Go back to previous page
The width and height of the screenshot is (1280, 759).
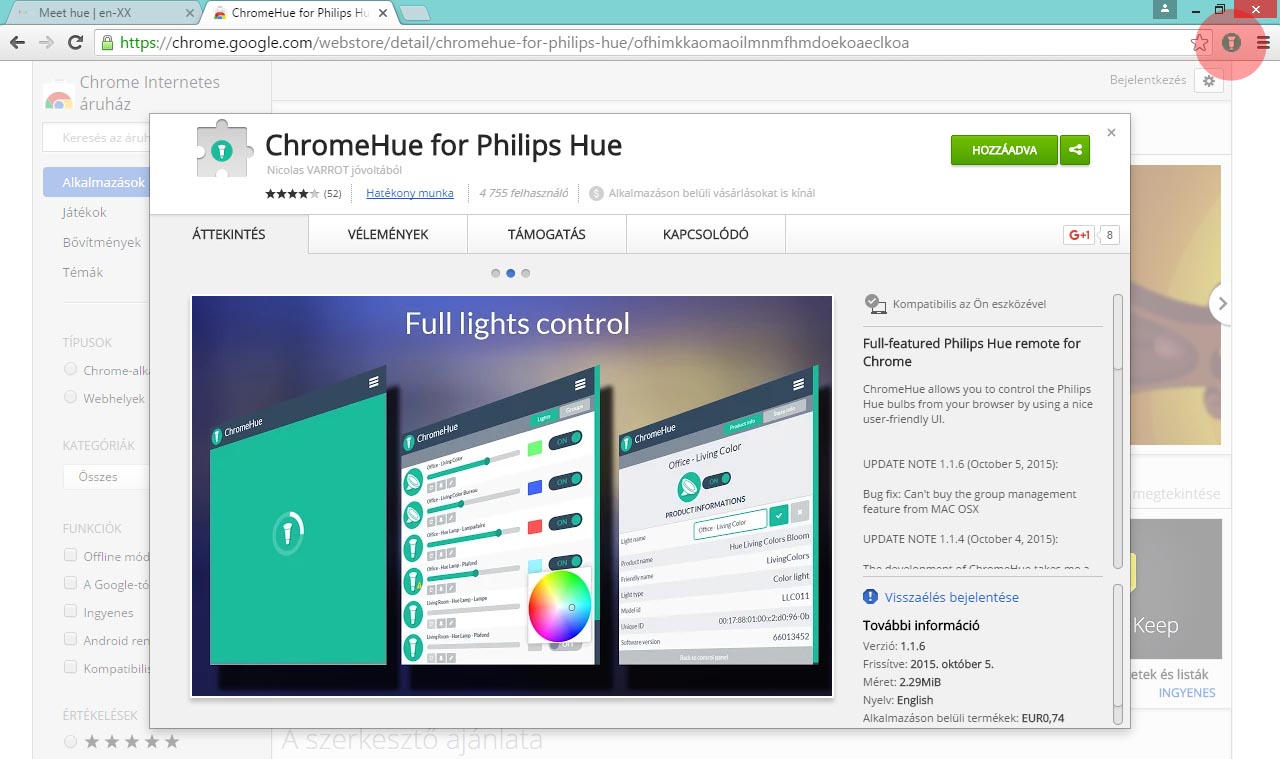coord(17,43)
